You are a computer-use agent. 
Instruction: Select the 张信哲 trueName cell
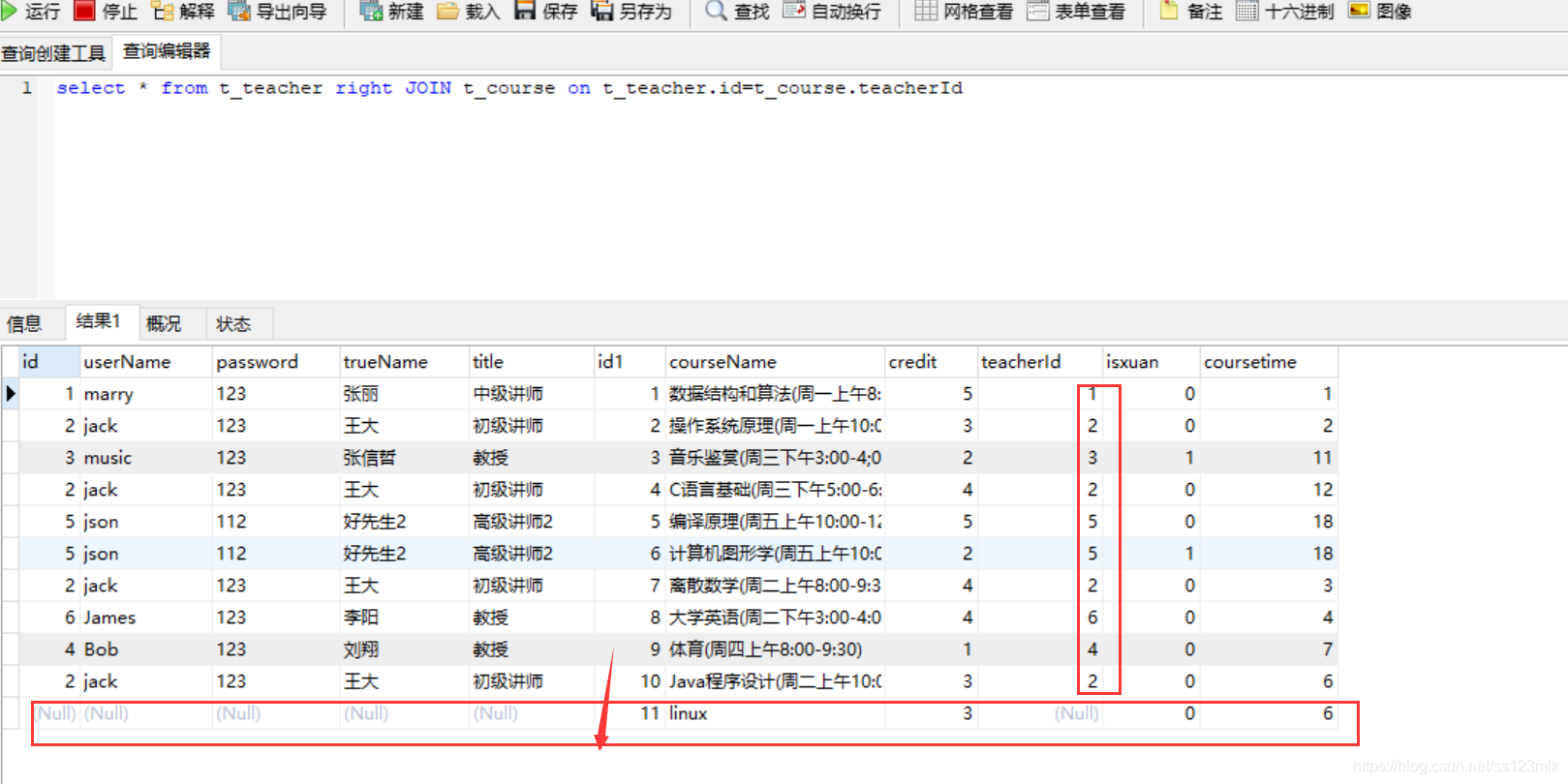point(404,458)
